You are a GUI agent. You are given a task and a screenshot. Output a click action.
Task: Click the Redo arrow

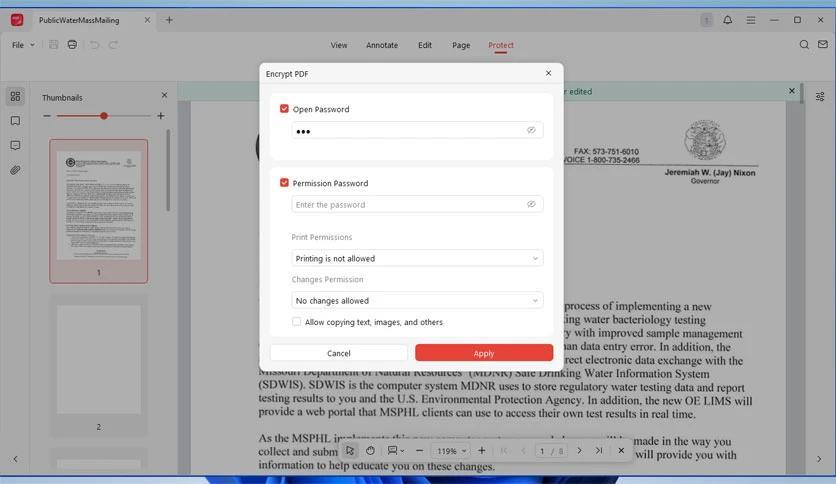pos(113,45)
